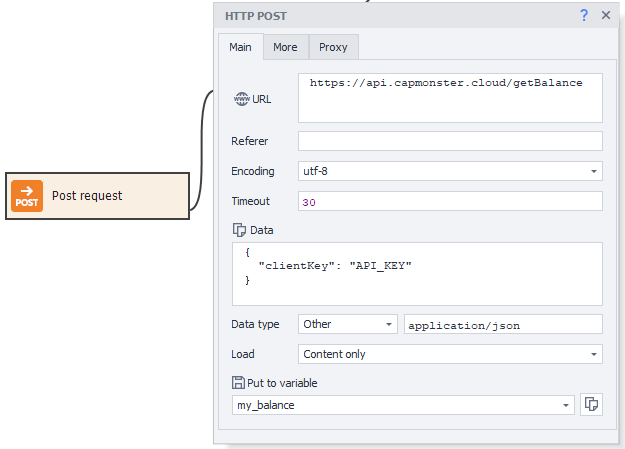Open the More tab
The image size is (625, 449).
tap(285, 47)
